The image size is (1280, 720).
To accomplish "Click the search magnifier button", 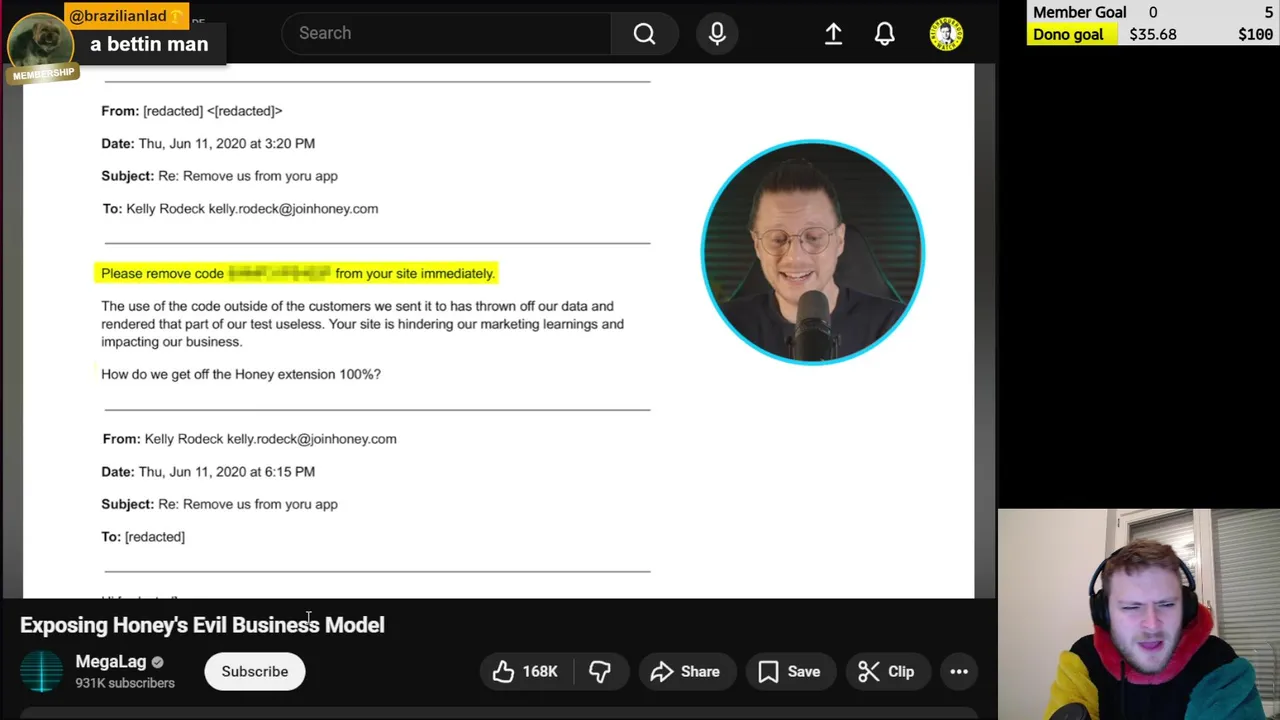I will (644, 34).
